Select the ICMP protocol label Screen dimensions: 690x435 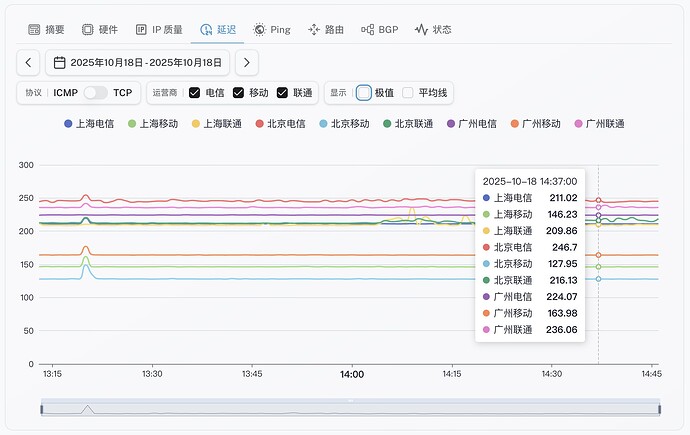66,93
